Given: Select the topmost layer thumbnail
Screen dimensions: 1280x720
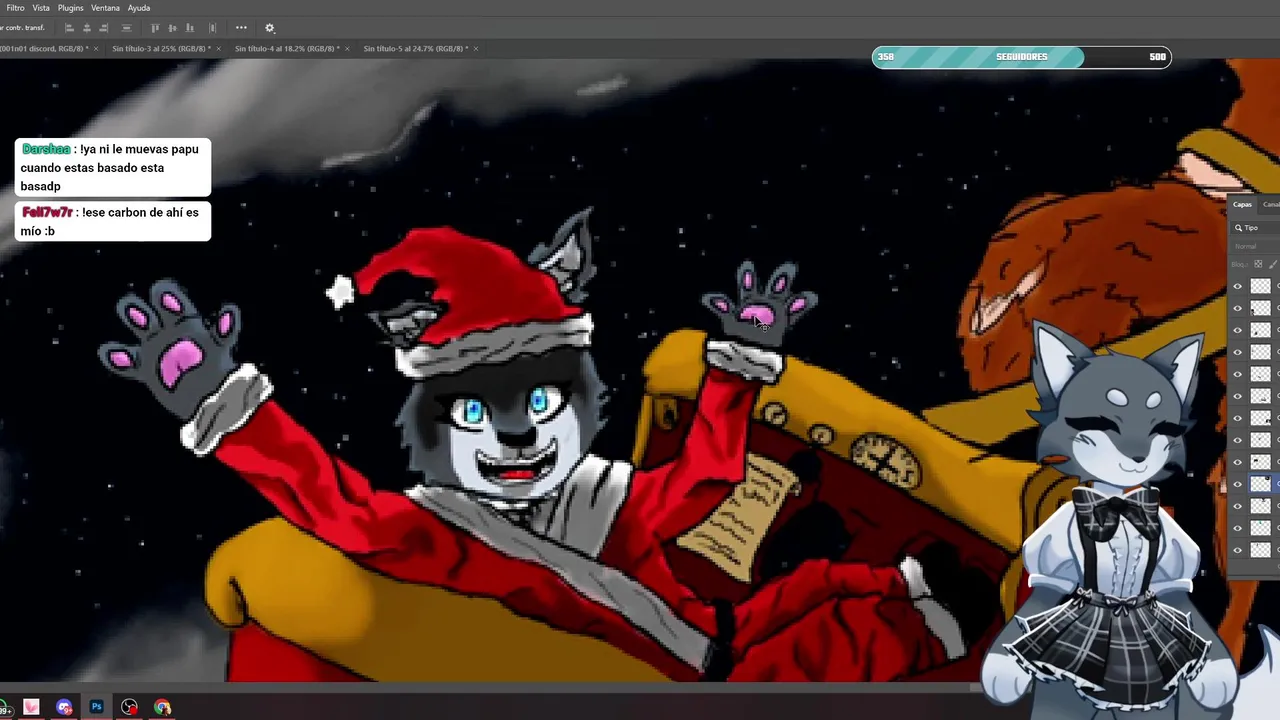Looking at the screenshot, I should [x=1261, y=286].
